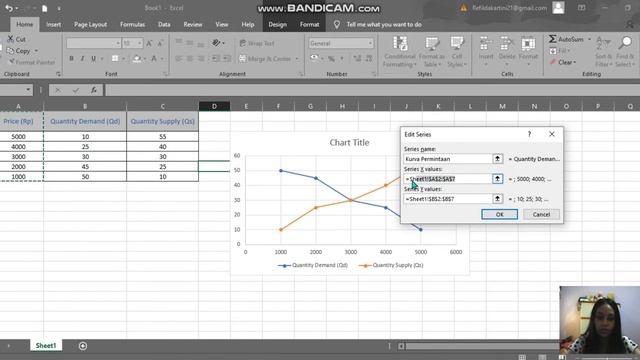Switch to the Formulas tab
This screenshot has width=640, height=360.
[132, 24]
